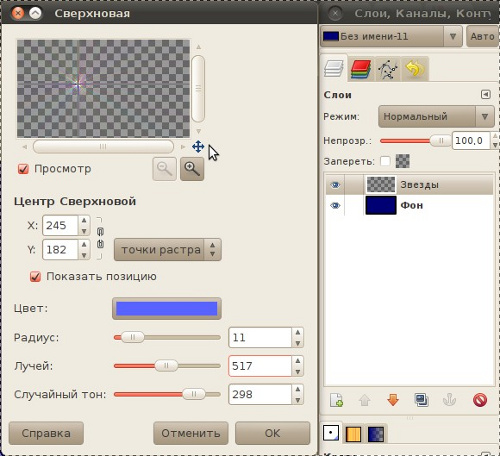Lower the selected layer

coord(393,400)
